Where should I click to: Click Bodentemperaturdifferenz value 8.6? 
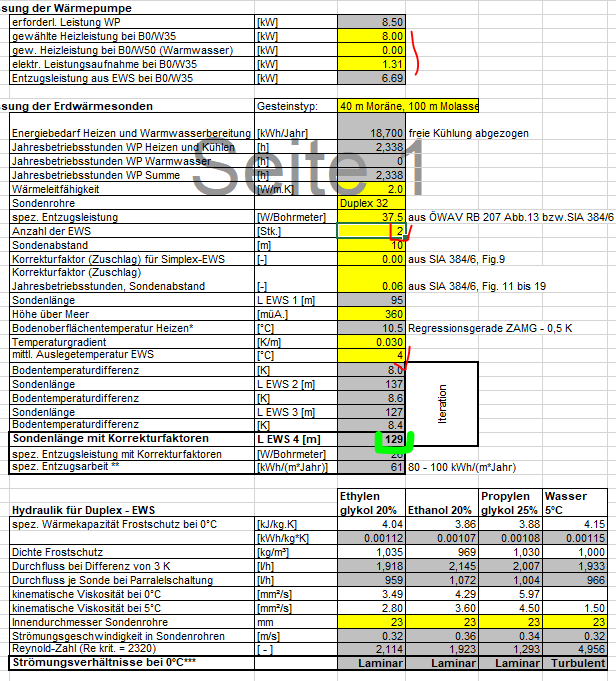point(371,398)
